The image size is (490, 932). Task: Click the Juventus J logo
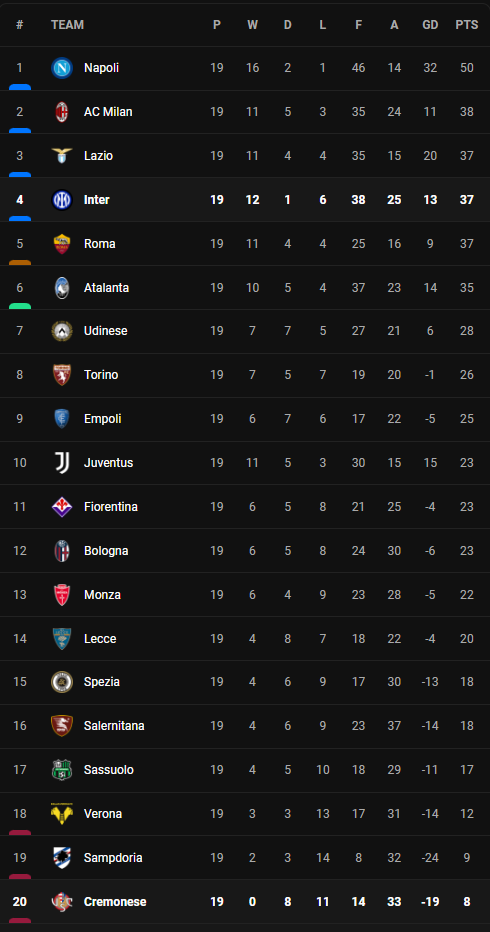62,462
